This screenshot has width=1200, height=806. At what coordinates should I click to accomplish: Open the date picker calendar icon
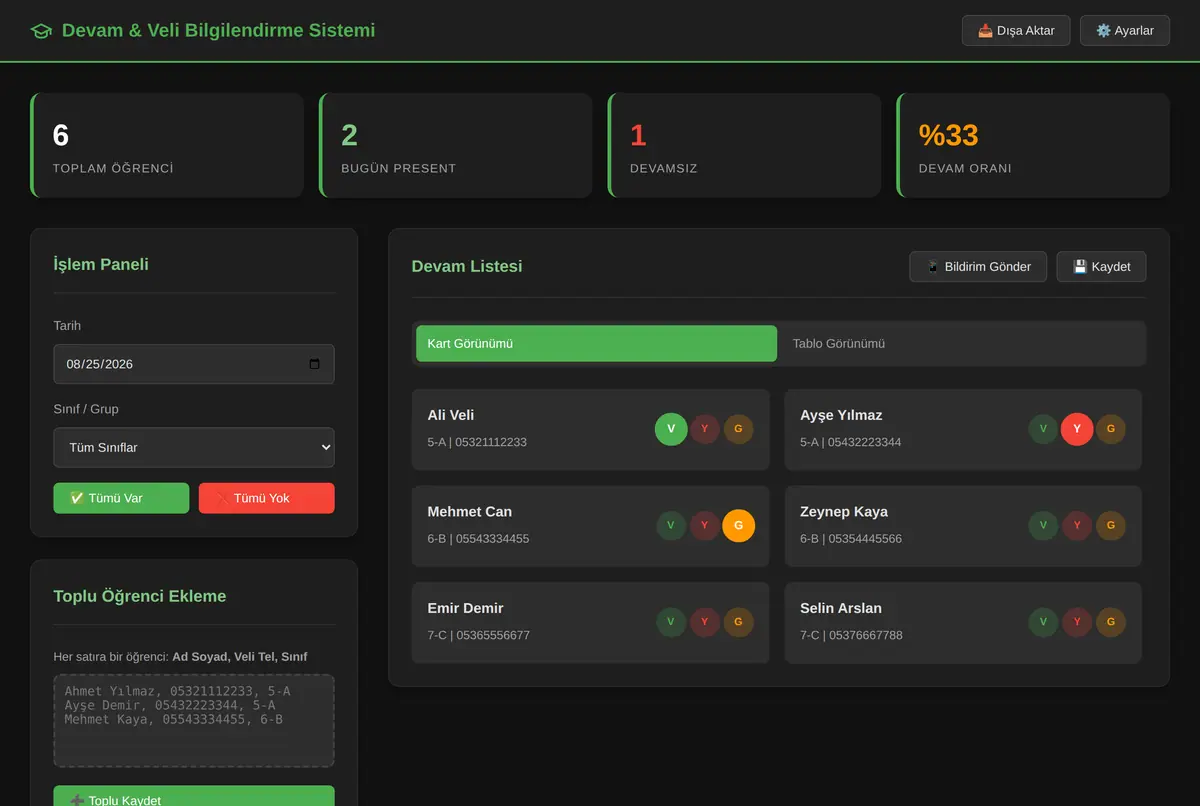(x=315, y=364)
